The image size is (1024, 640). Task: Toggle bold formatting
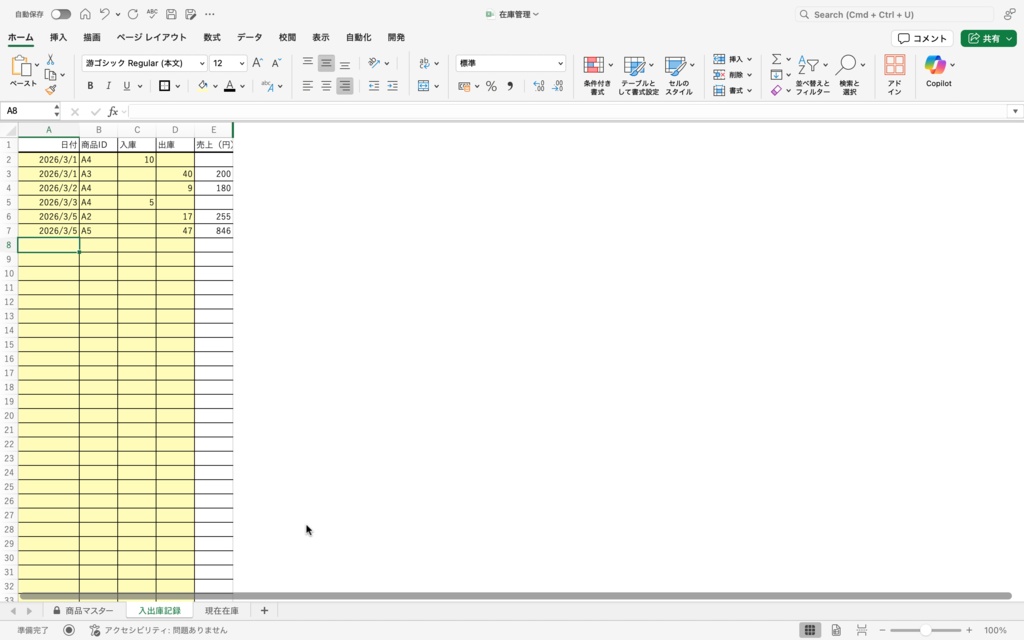[x=90, y=86]
